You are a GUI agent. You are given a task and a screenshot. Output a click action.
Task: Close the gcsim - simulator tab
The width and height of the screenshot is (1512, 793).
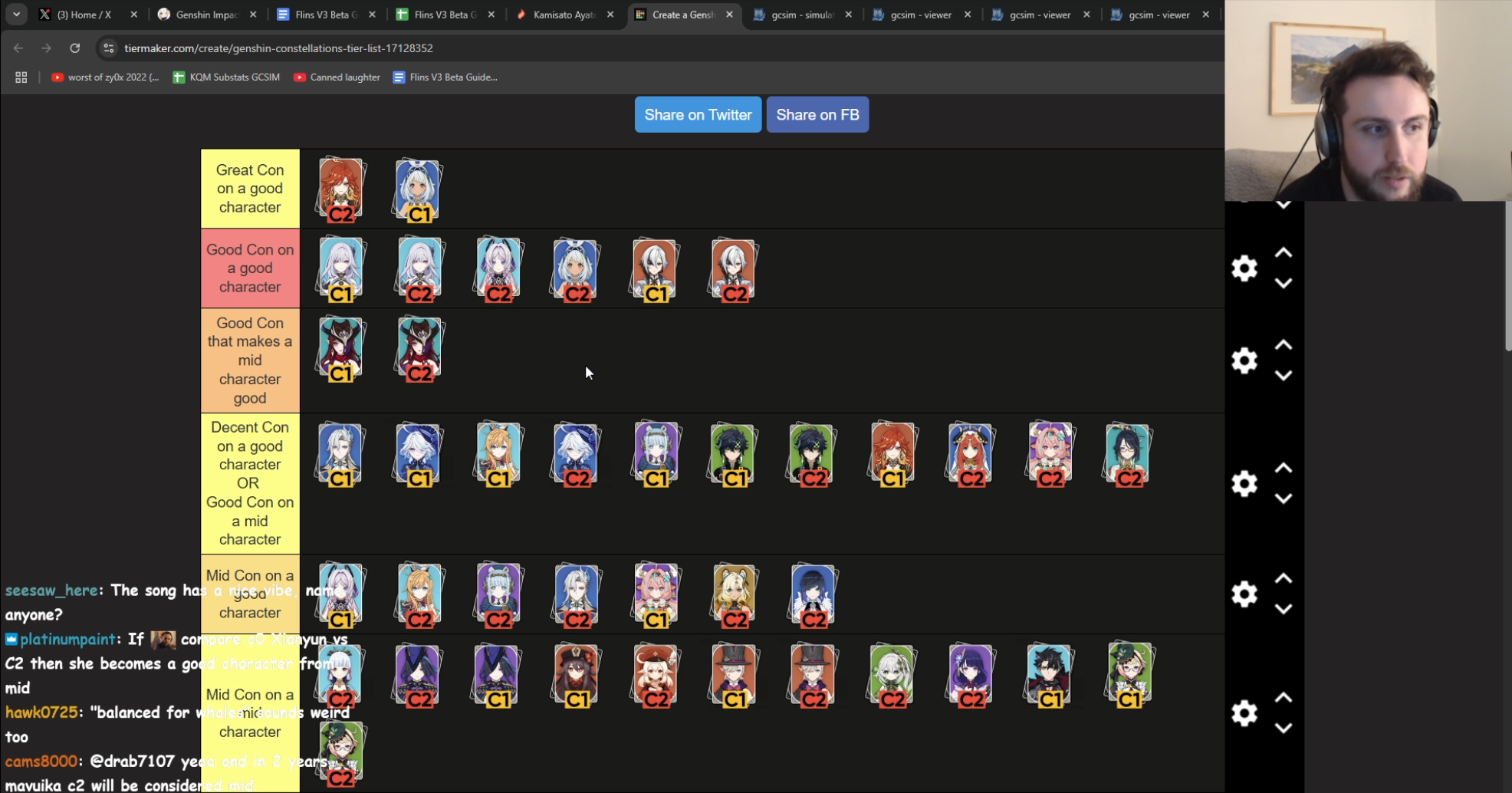click(x=848, y=15)
